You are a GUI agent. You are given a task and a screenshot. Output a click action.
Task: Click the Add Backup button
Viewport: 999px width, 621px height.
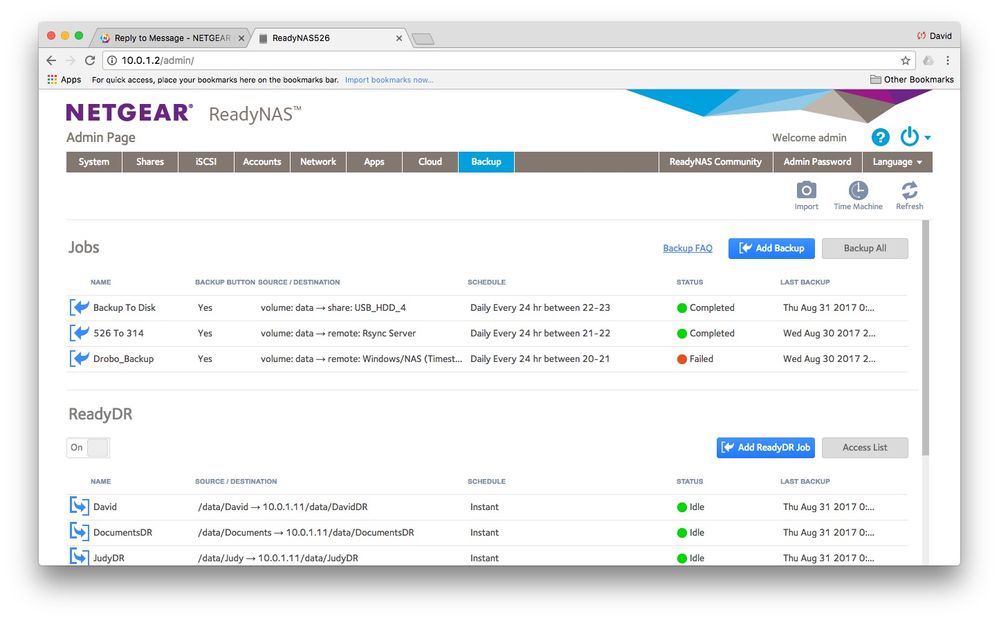(x=772, y=248)
